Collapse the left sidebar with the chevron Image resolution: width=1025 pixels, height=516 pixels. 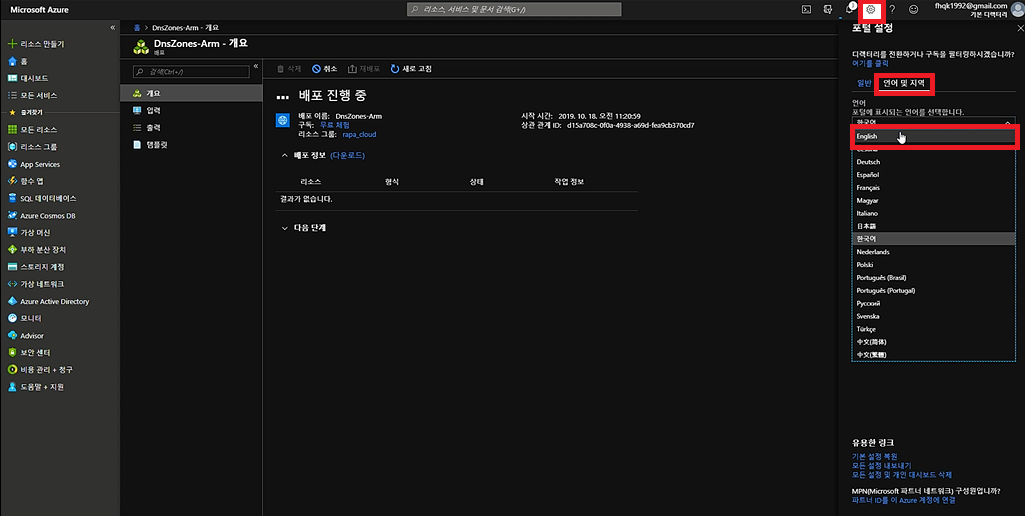tap(112, 27)
